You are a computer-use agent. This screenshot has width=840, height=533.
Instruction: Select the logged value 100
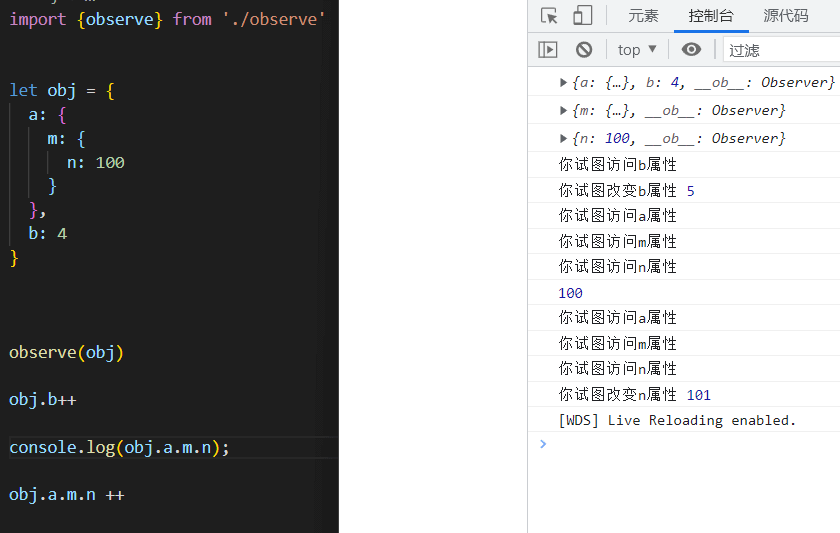(570, 293)
